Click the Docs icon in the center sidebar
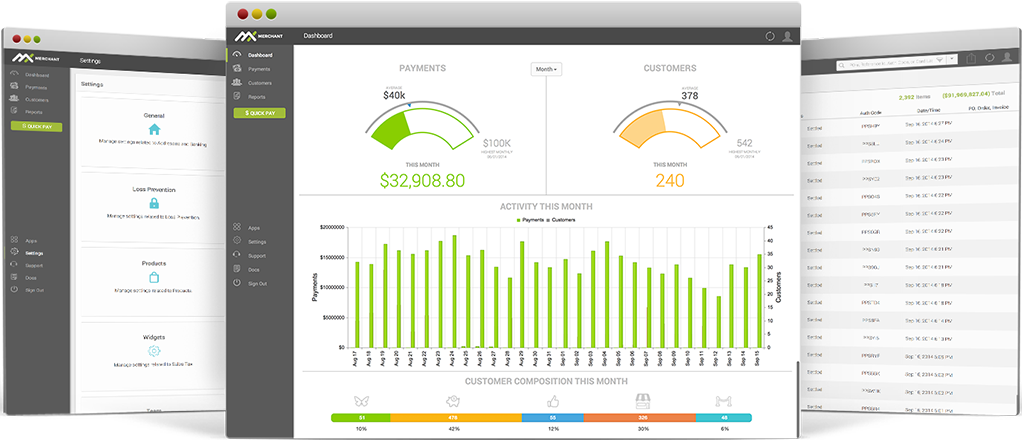 (x=237, y=269)
